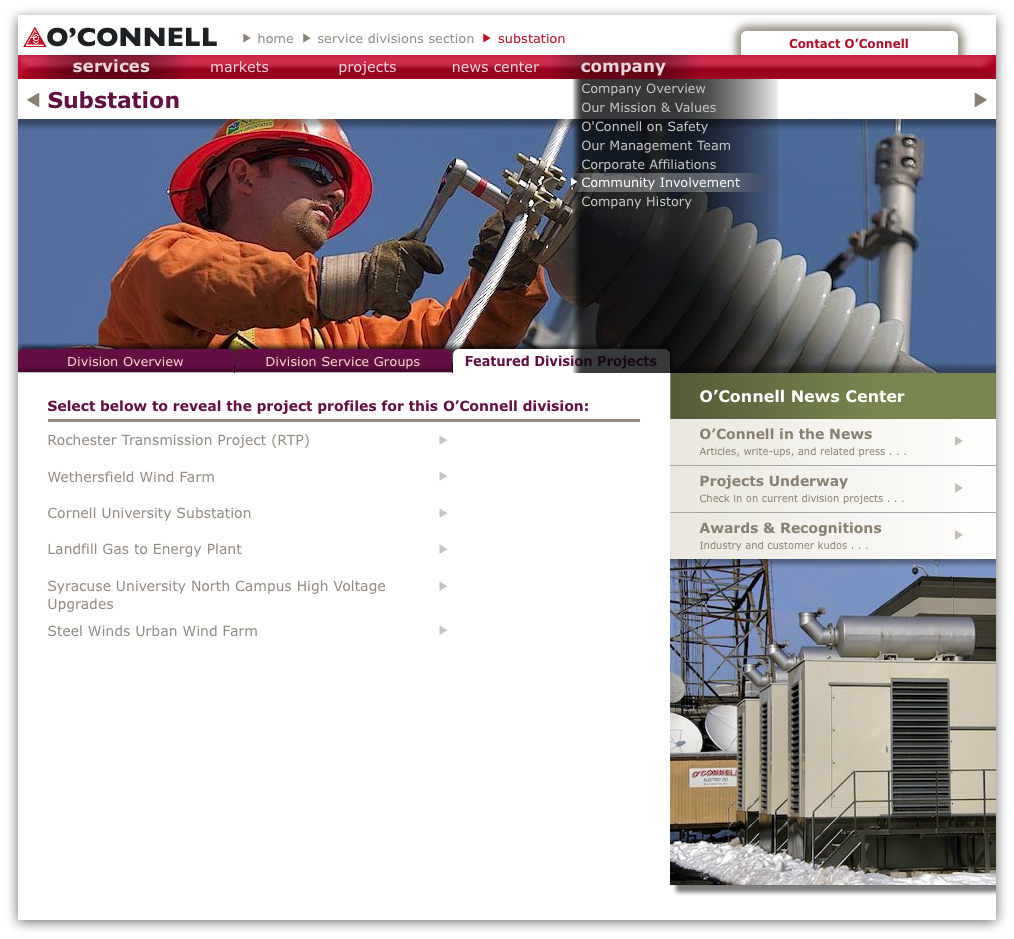Go to home breadcrumb link

(x=275, y=39)
